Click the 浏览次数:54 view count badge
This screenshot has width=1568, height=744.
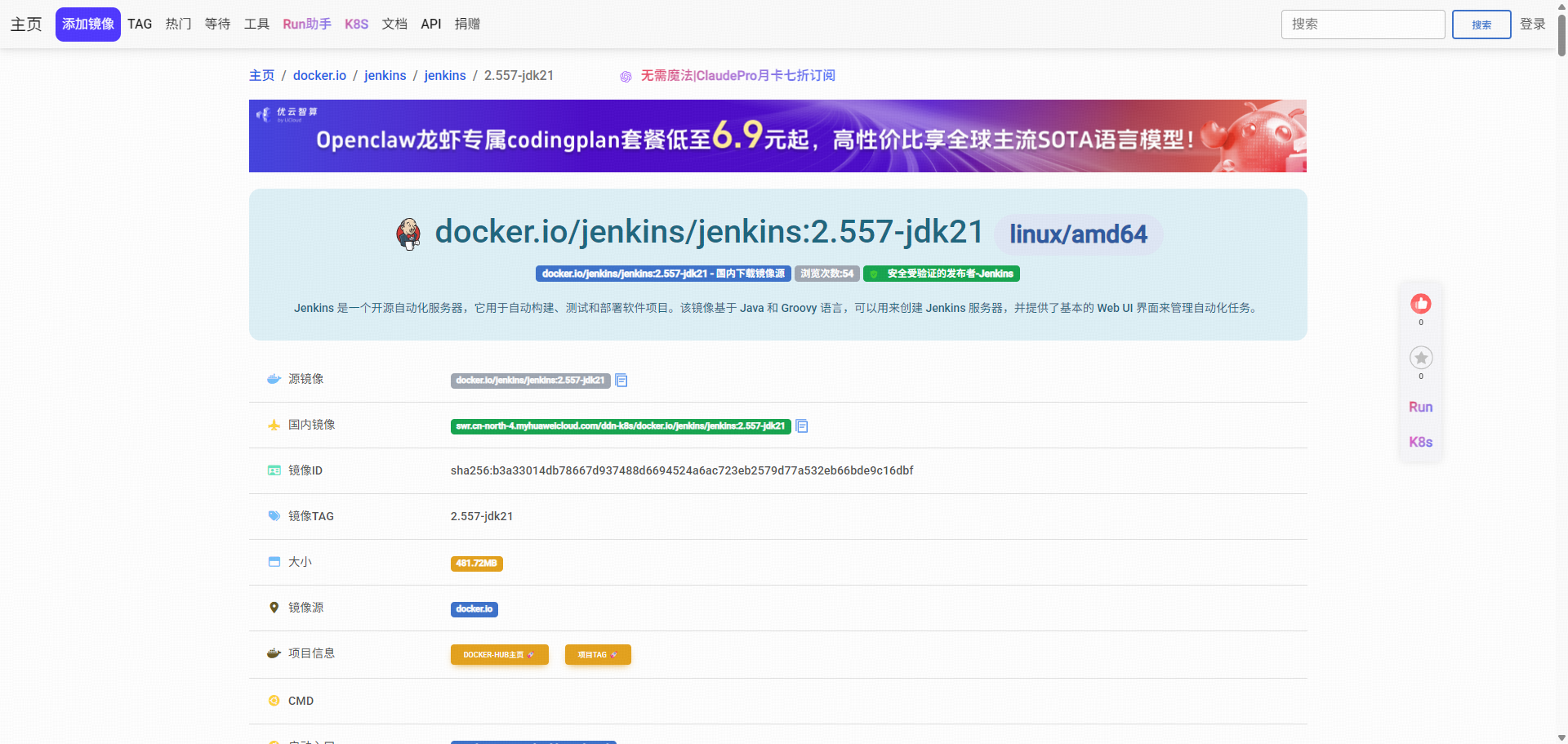827,274
